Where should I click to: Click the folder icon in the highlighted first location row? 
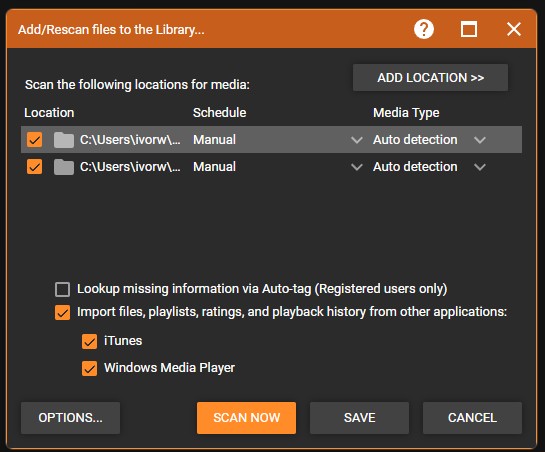[64, 140]
